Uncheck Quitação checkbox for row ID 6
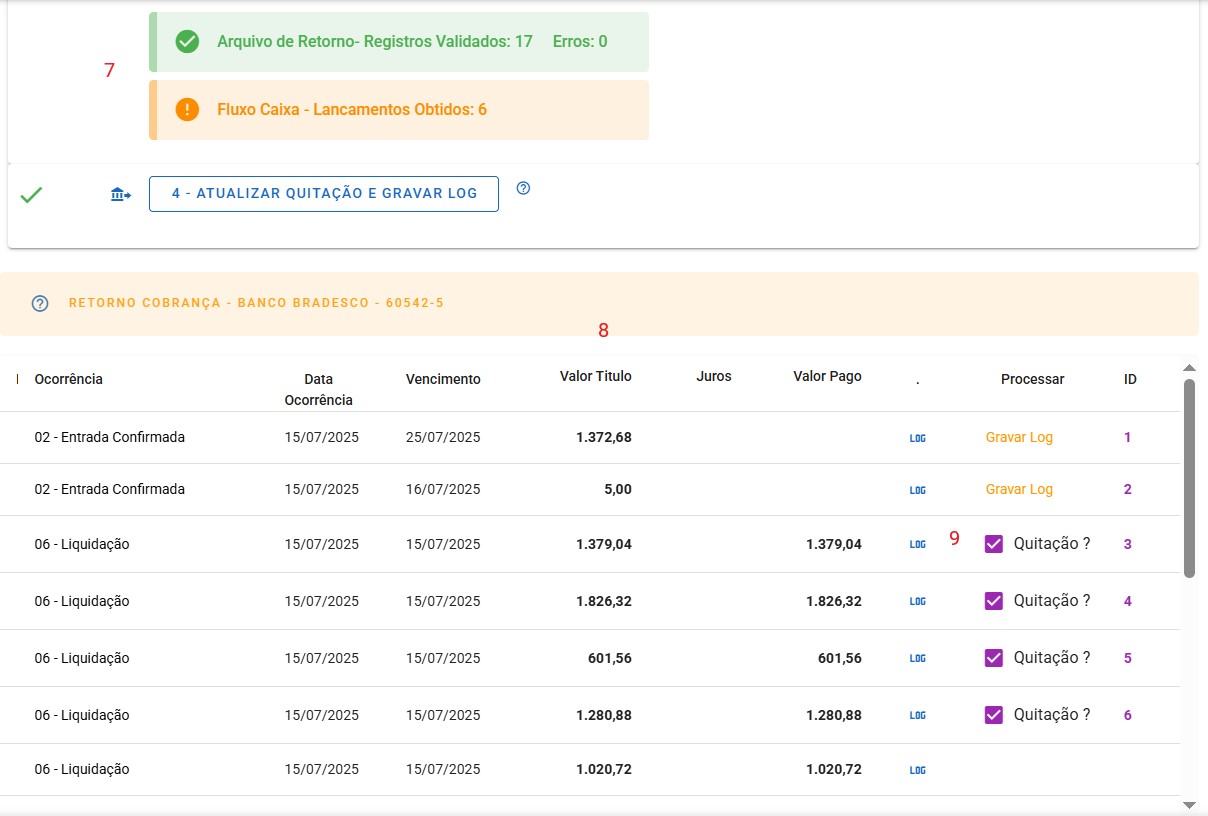This screenshot has height=816, width=1208. [994, 715]
